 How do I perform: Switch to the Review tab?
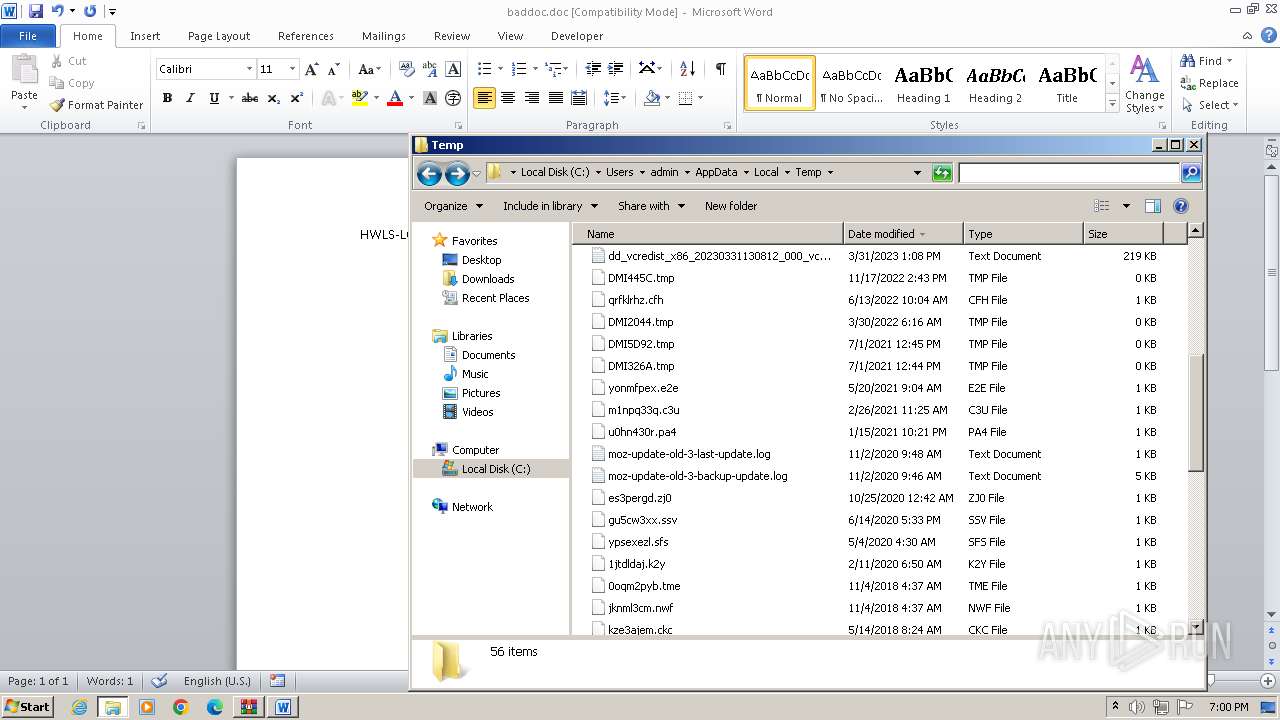452,36
